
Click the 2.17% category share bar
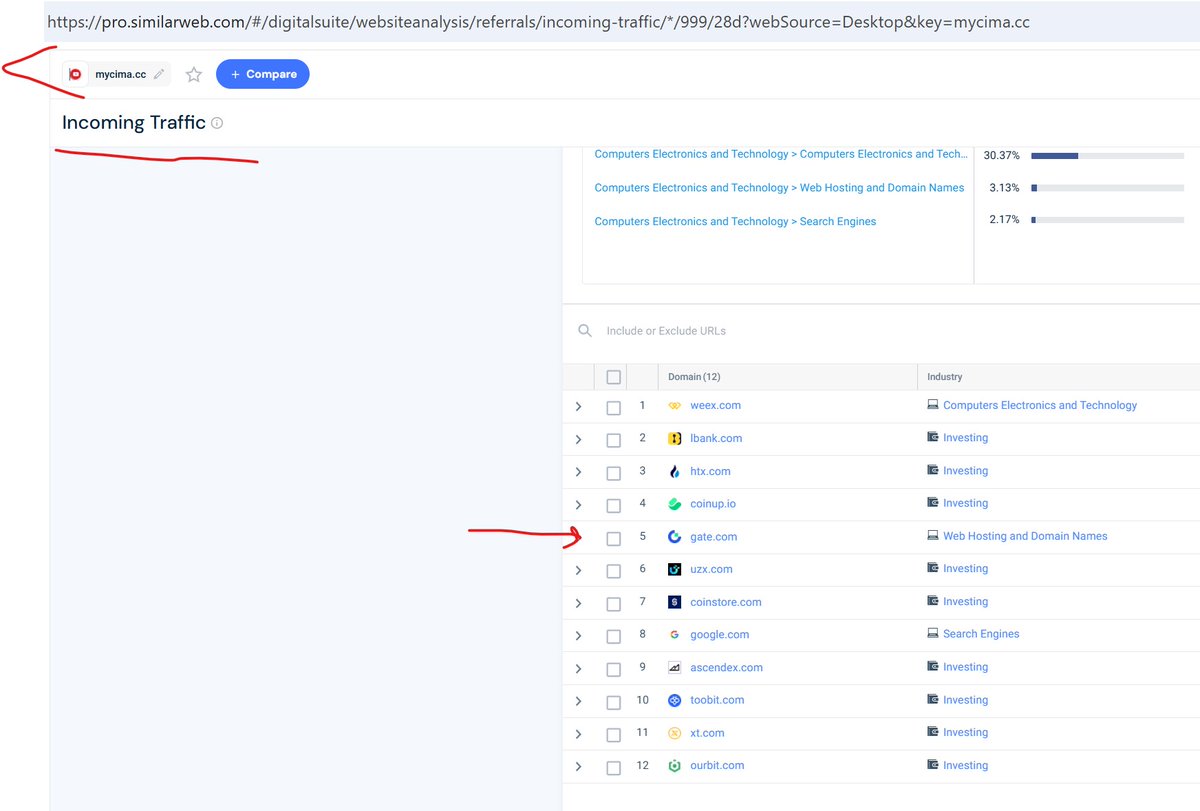tap(1107, 220)
